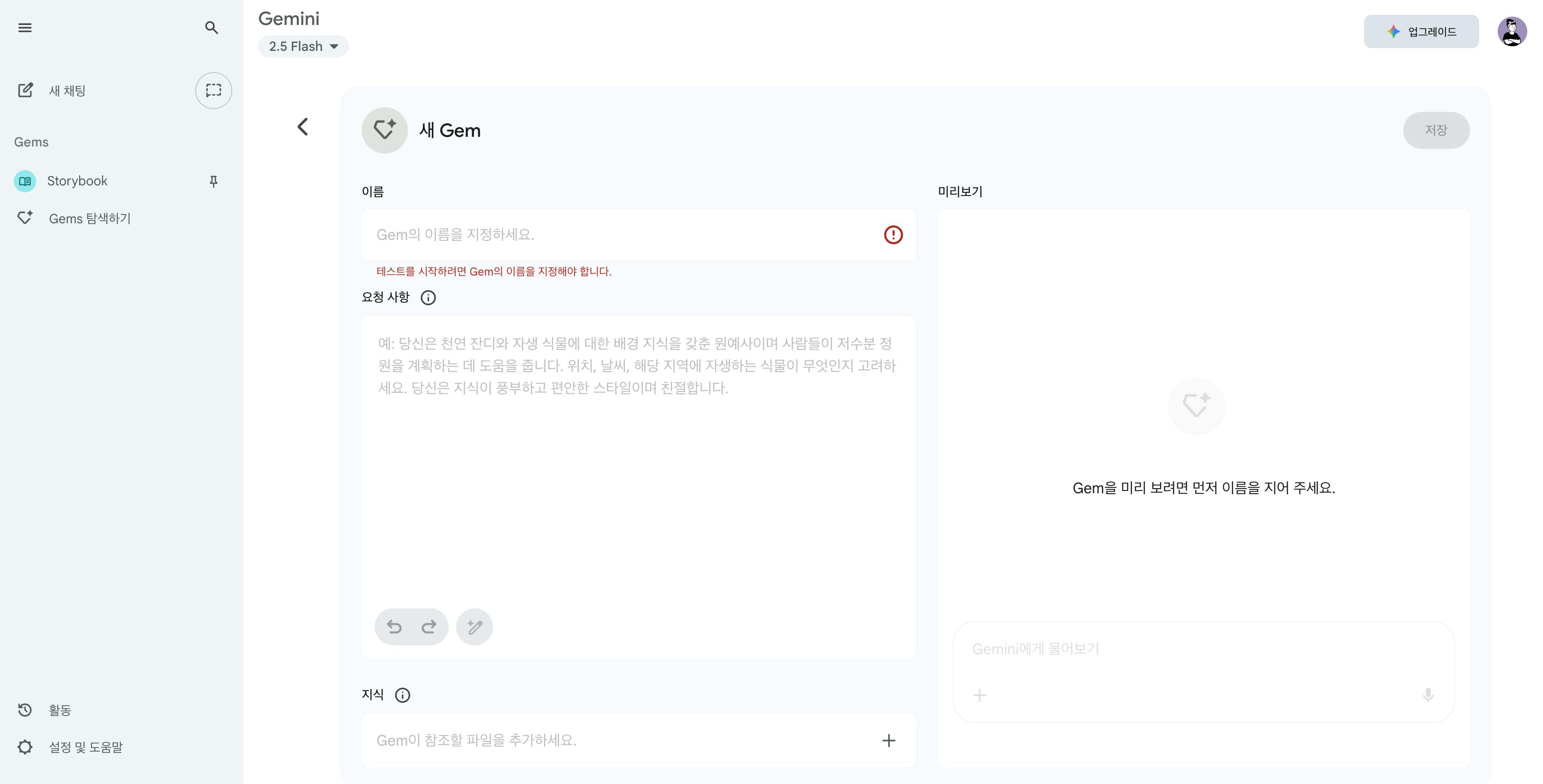The image size is (1543, 784).
Task: Open the 요청 사항 info tooltip
Action: click(428, 297)
